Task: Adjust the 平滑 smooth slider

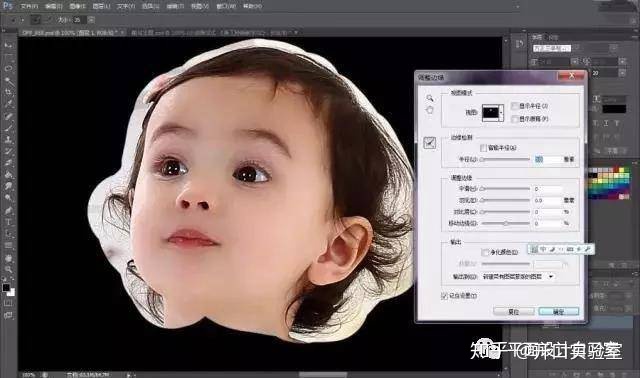Action: [x=505, y=189]
